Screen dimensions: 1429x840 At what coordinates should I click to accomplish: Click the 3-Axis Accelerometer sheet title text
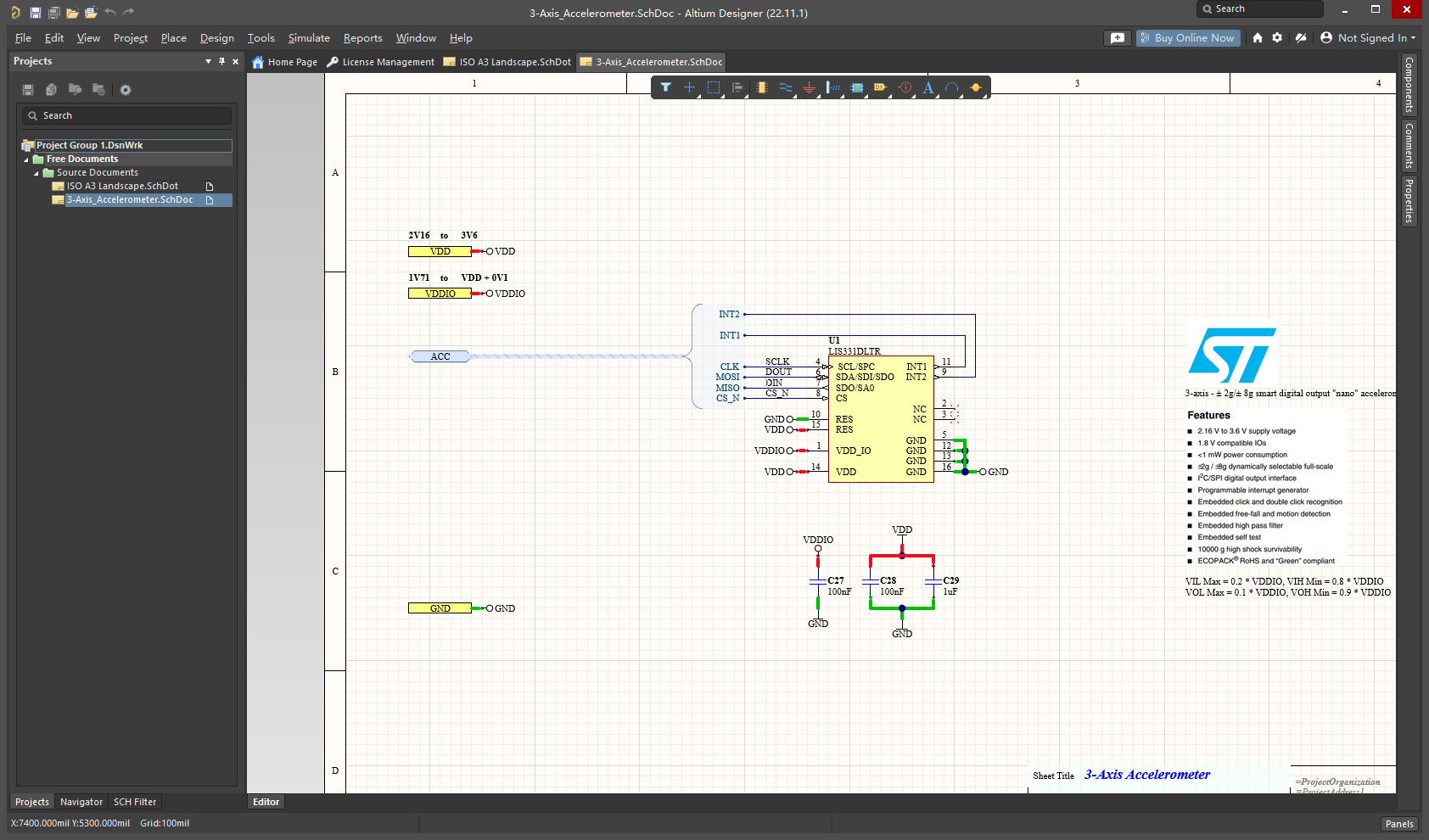(1147, 775)
